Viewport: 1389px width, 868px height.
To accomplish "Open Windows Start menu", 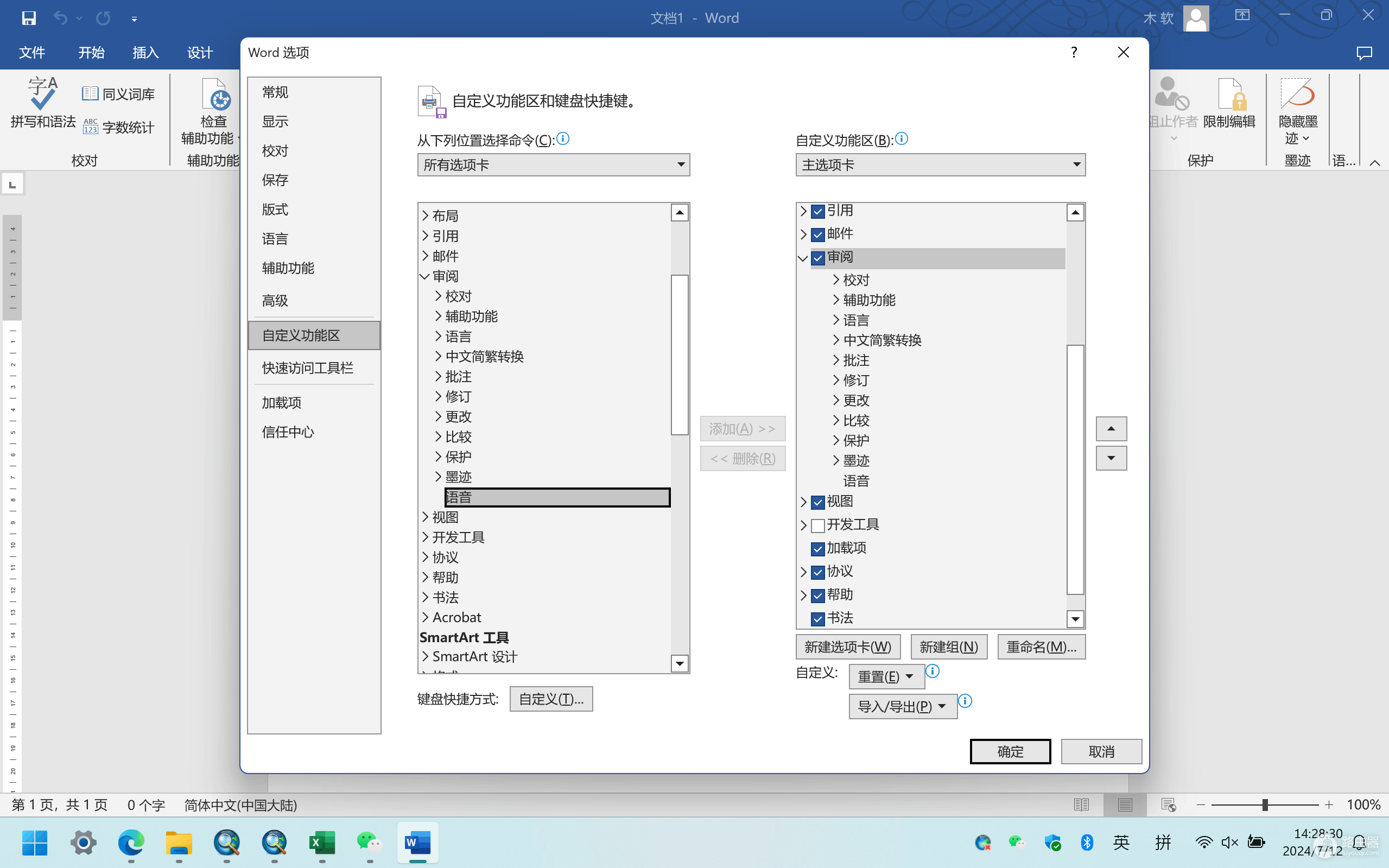I will point(35,842).
